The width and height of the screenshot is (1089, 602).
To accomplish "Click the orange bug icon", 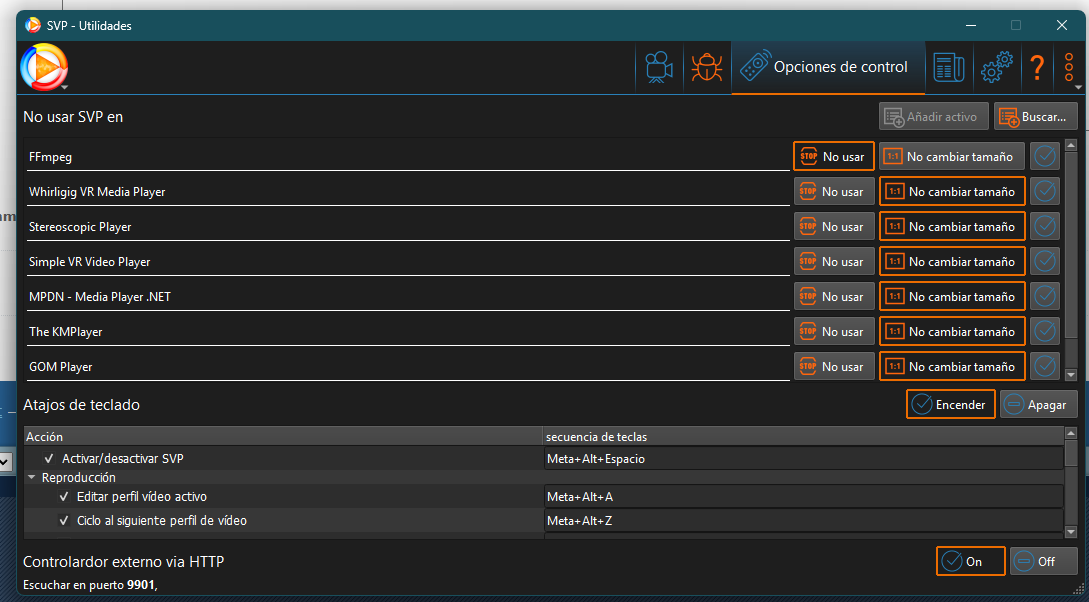I will [707, 68].
